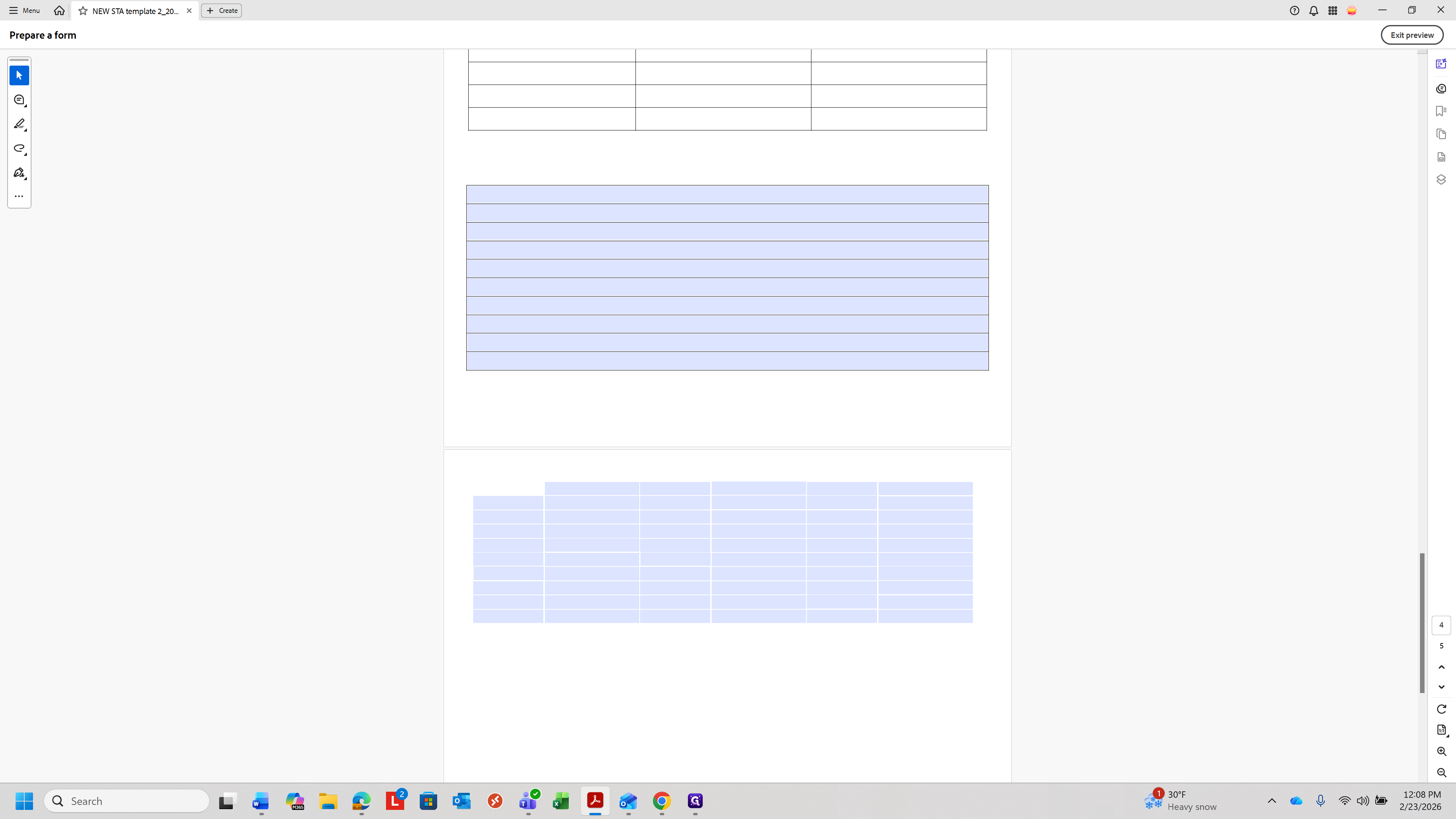The height and width of the screenshot is (819, 1456).
Task: Click Exit preview button
Action: point(1411,35)
